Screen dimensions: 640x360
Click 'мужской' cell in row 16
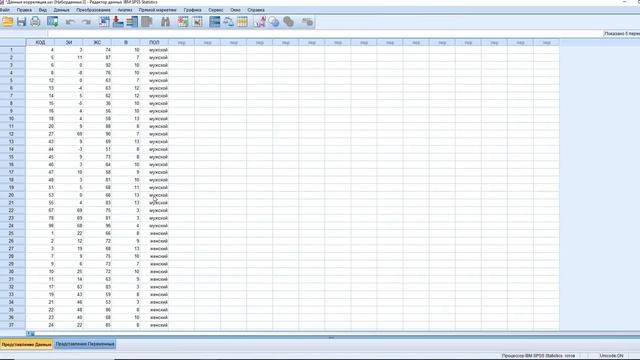click(x=154, y=164)
